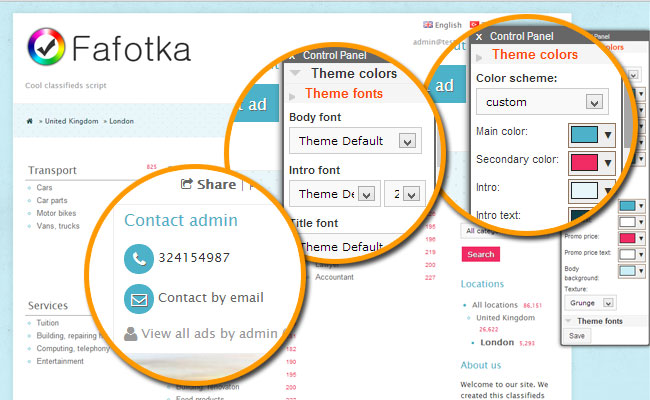Open Contact by email link
650x400 pixels.
[x=211, y=298]
